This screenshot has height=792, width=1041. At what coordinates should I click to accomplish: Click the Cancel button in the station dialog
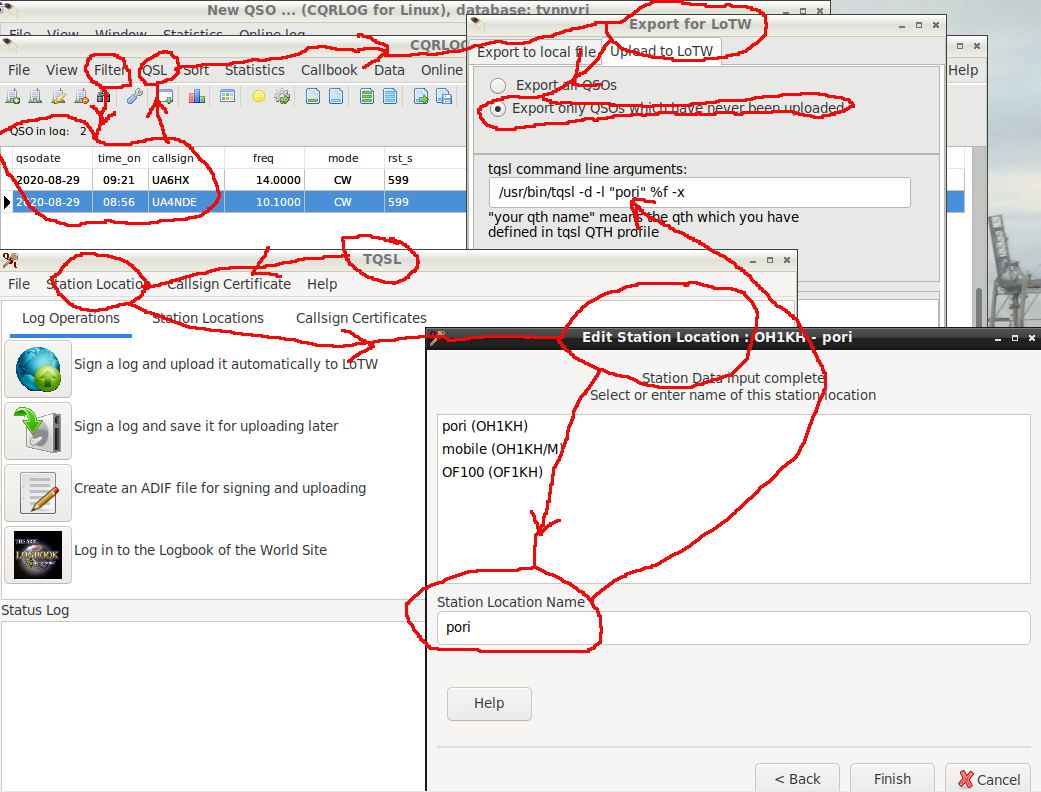point(989,779)
